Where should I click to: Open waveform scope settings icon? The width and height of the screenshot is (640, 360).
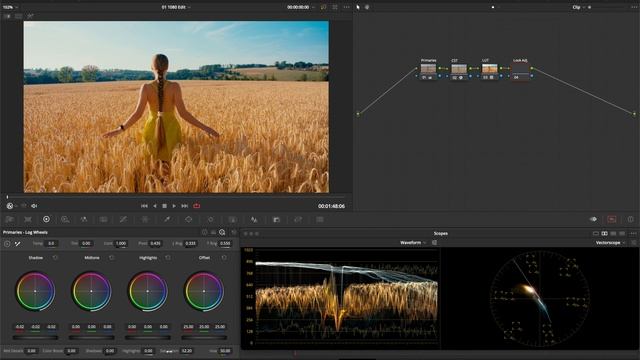435,242
